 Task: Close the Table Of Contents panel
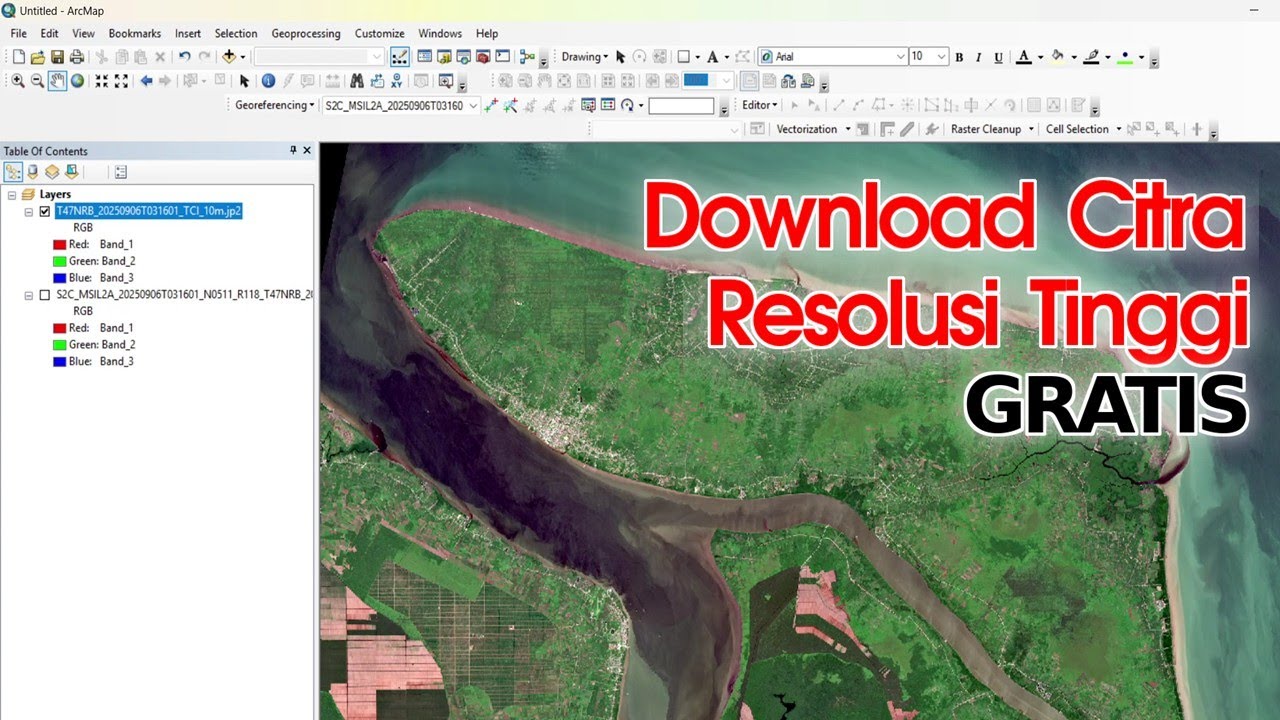307,150
